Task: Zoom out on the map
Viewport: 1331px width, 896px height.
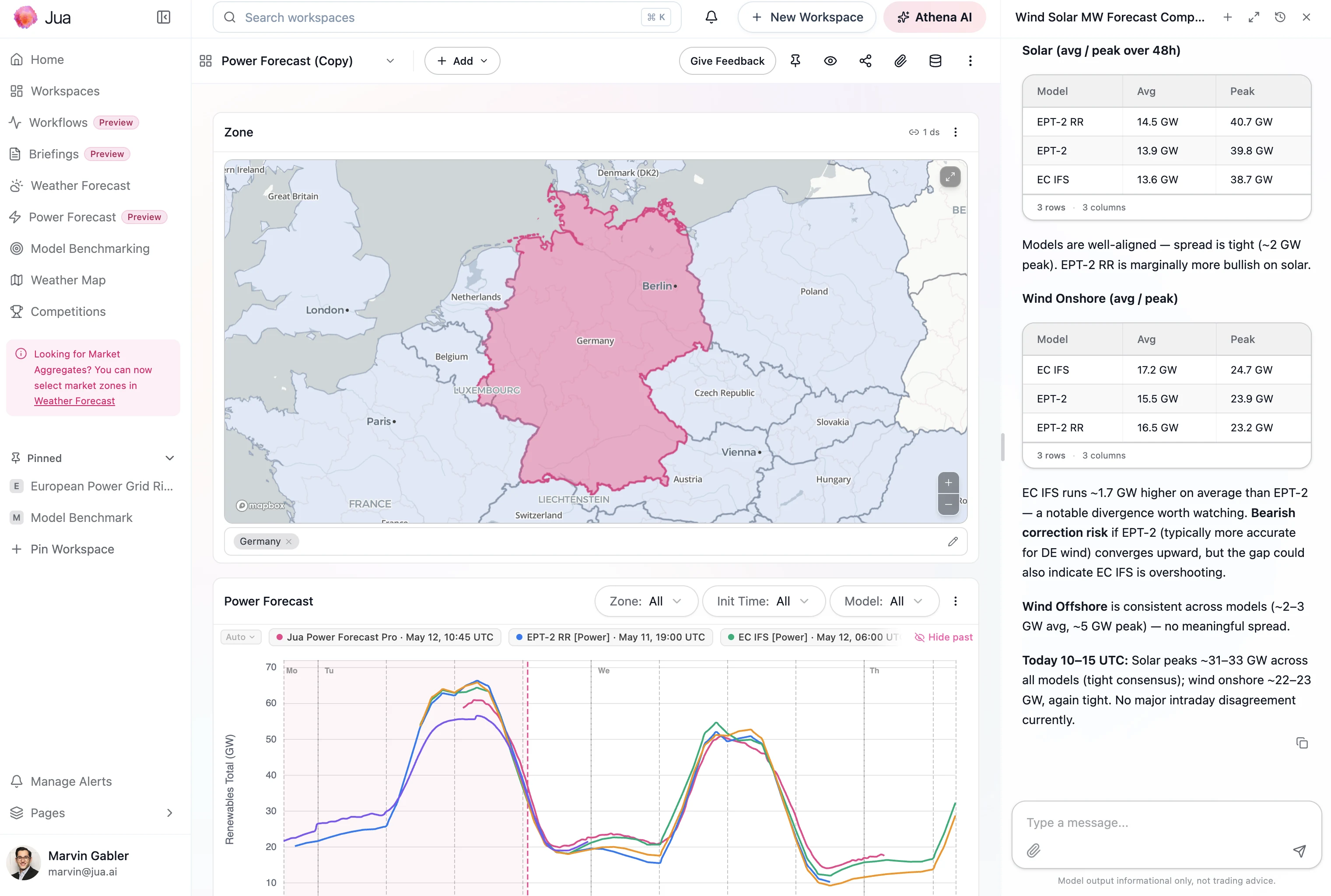Action: [x=948, y=504]
